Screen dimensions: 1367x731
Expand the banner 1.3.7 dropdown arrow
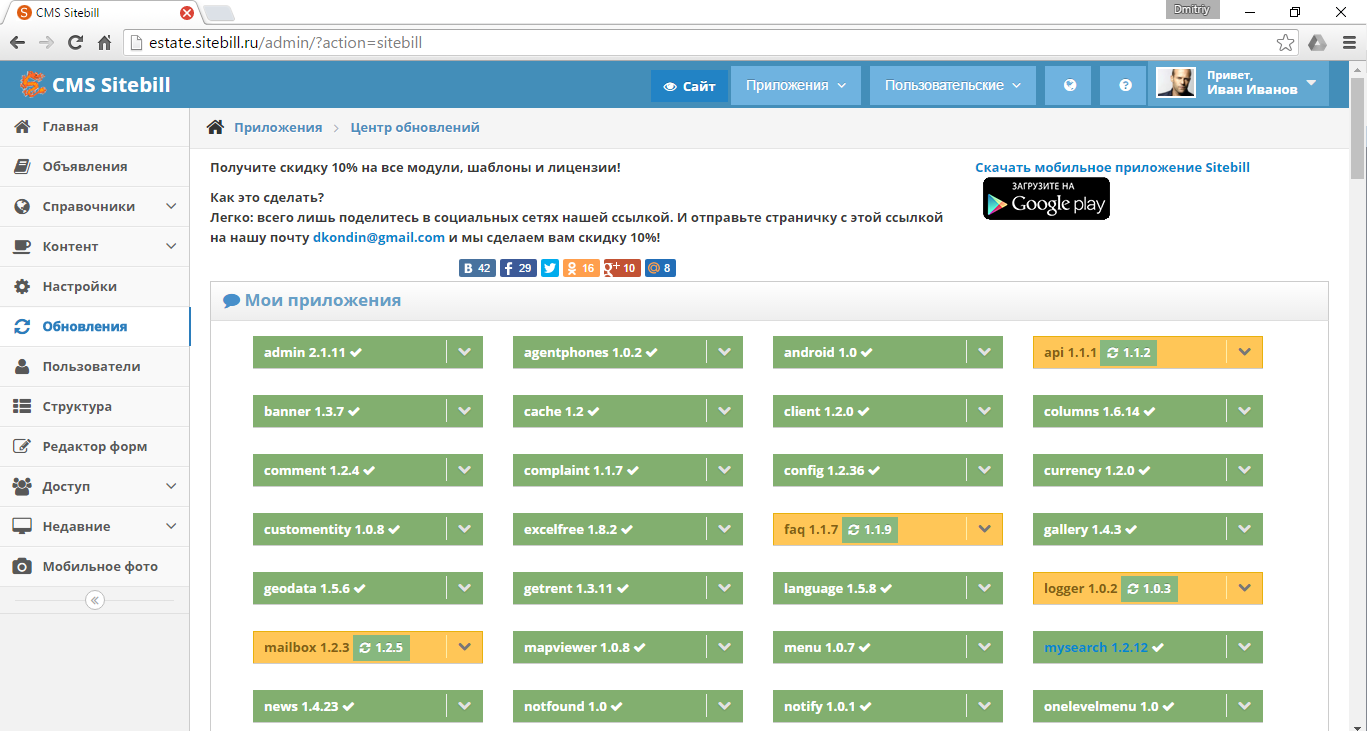click(464, 412)
